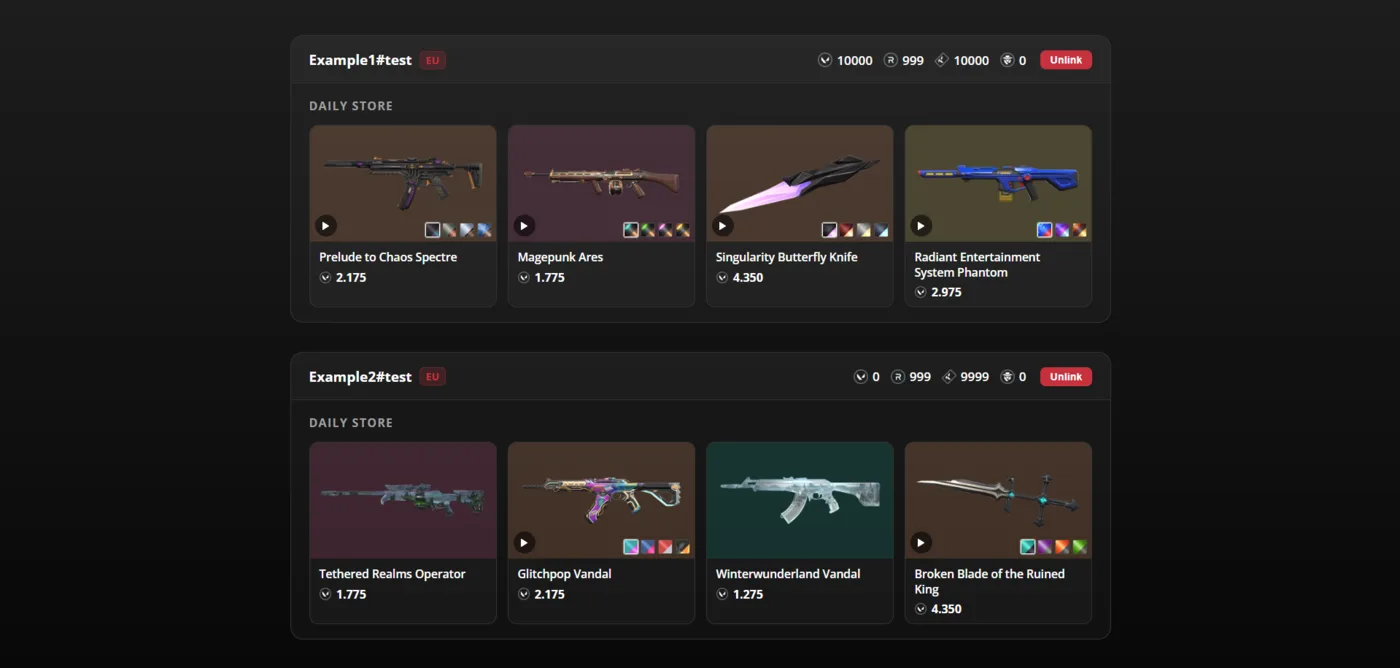Select the orange chroma for Broken Blade

[x=1062, y=547]
